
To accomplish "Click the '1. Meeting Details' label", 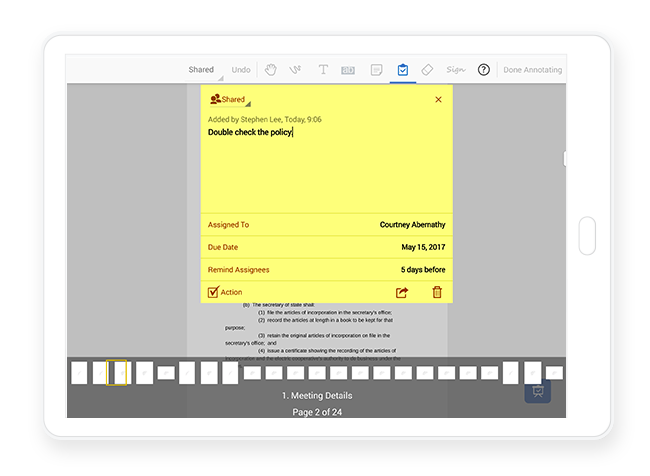I will coord(317,396).
